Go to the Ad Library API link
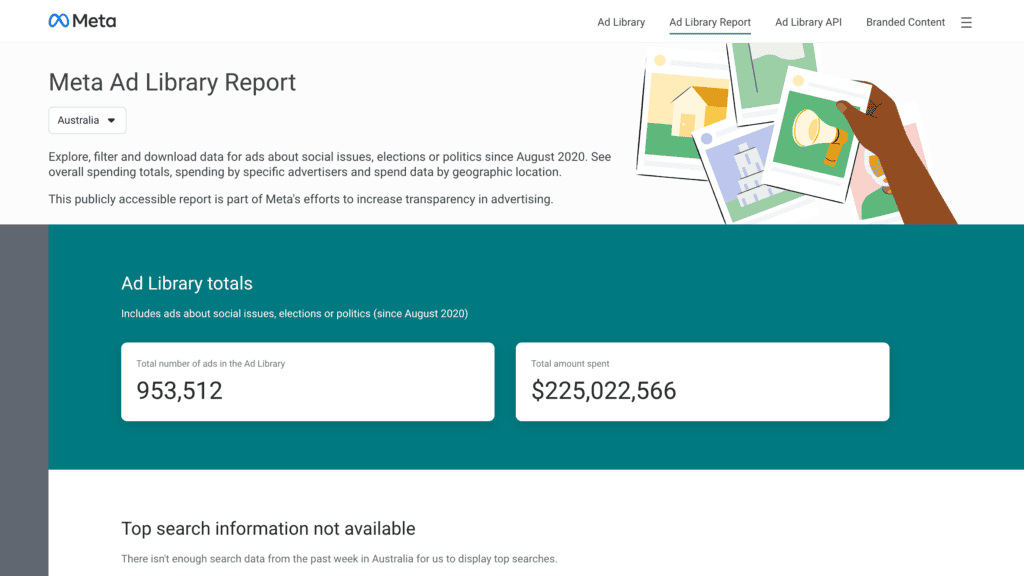Screen dimensions: 1024x576 pos(808,22)
